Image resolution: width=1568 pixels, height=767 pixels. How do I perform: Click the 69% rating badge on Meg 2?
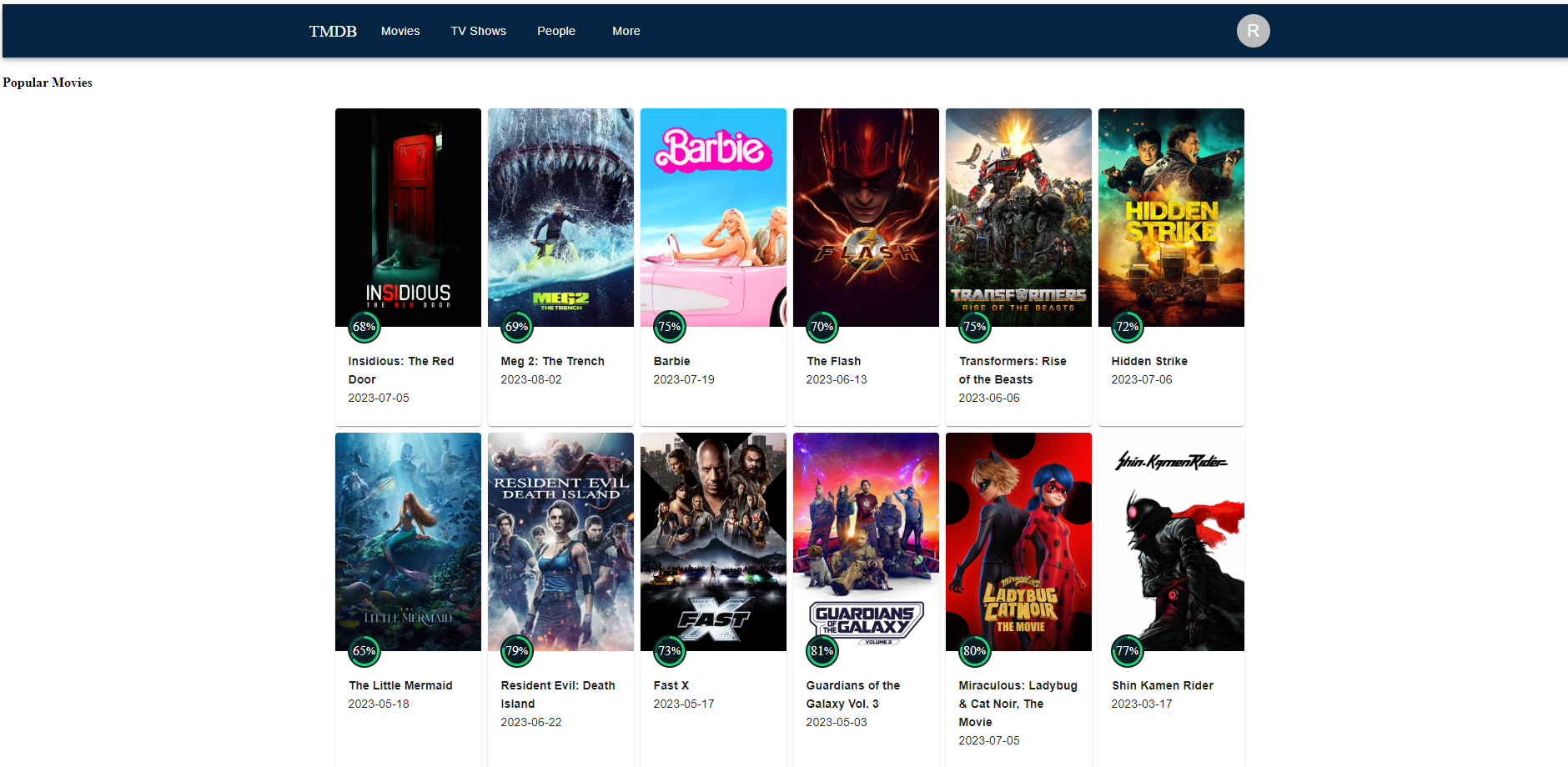point(516,327)
